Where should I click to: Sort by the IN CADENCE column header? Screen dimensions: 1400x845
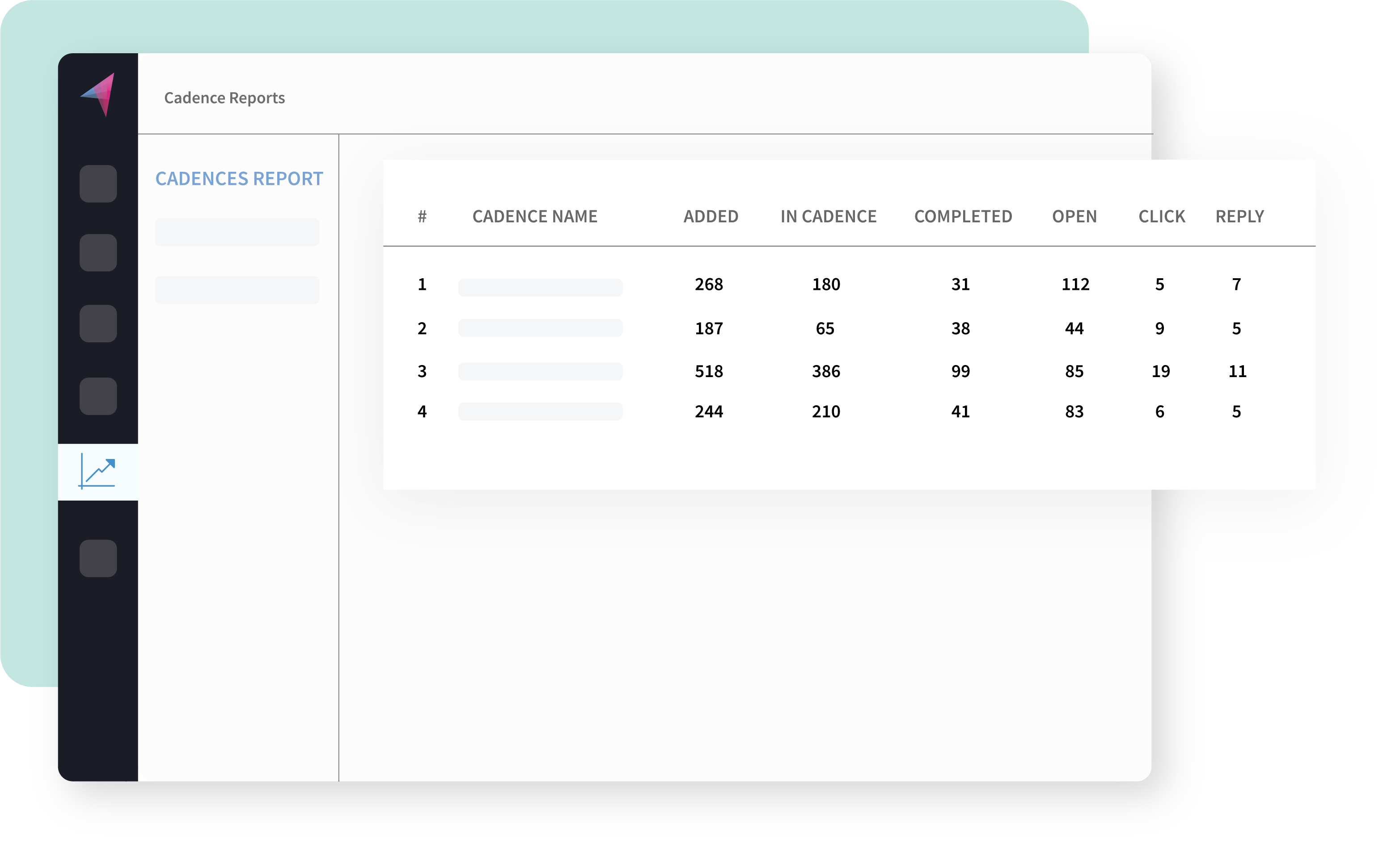(828, 217)
